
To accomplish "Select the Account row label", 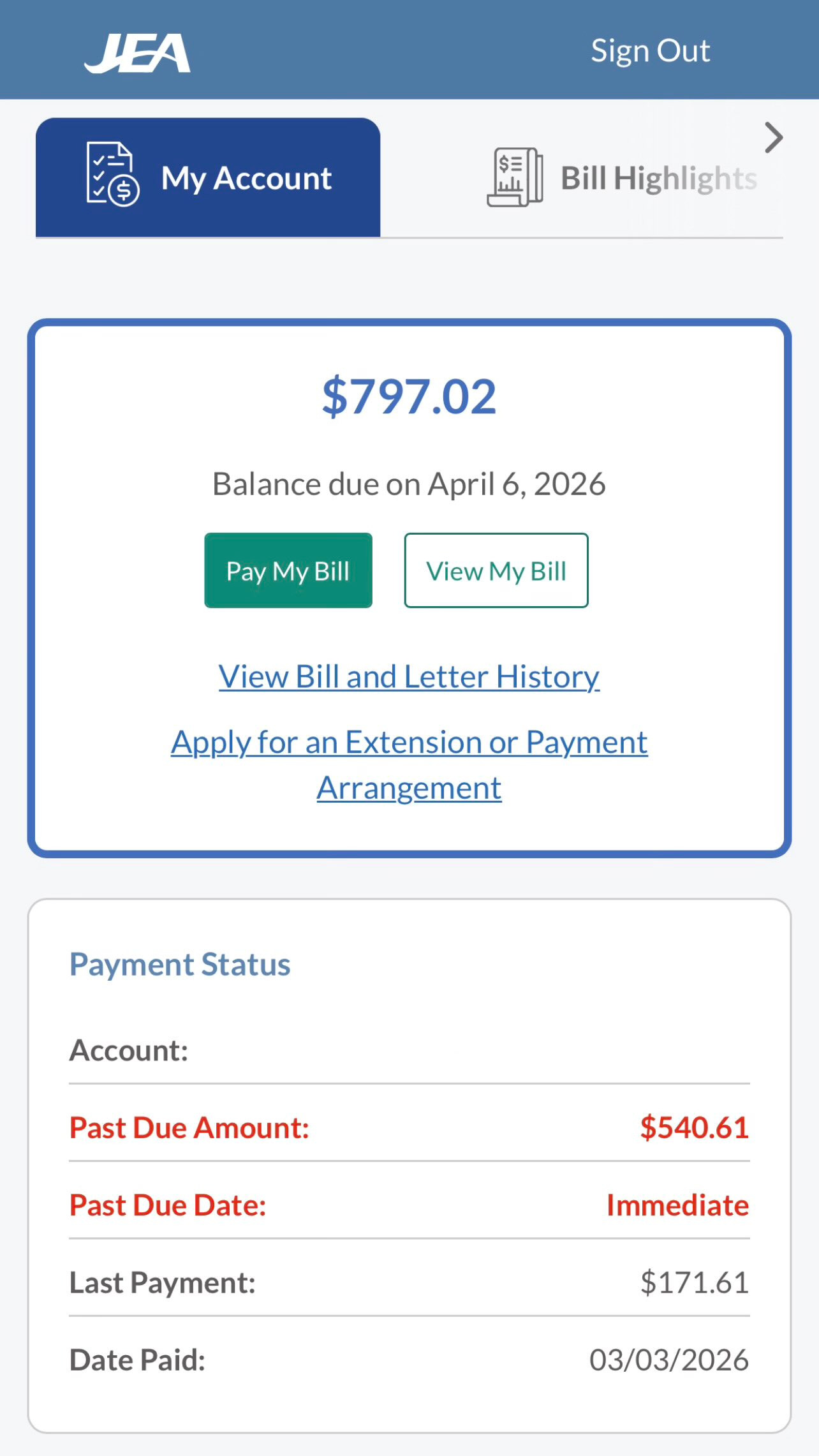I will pos(129,1050).
